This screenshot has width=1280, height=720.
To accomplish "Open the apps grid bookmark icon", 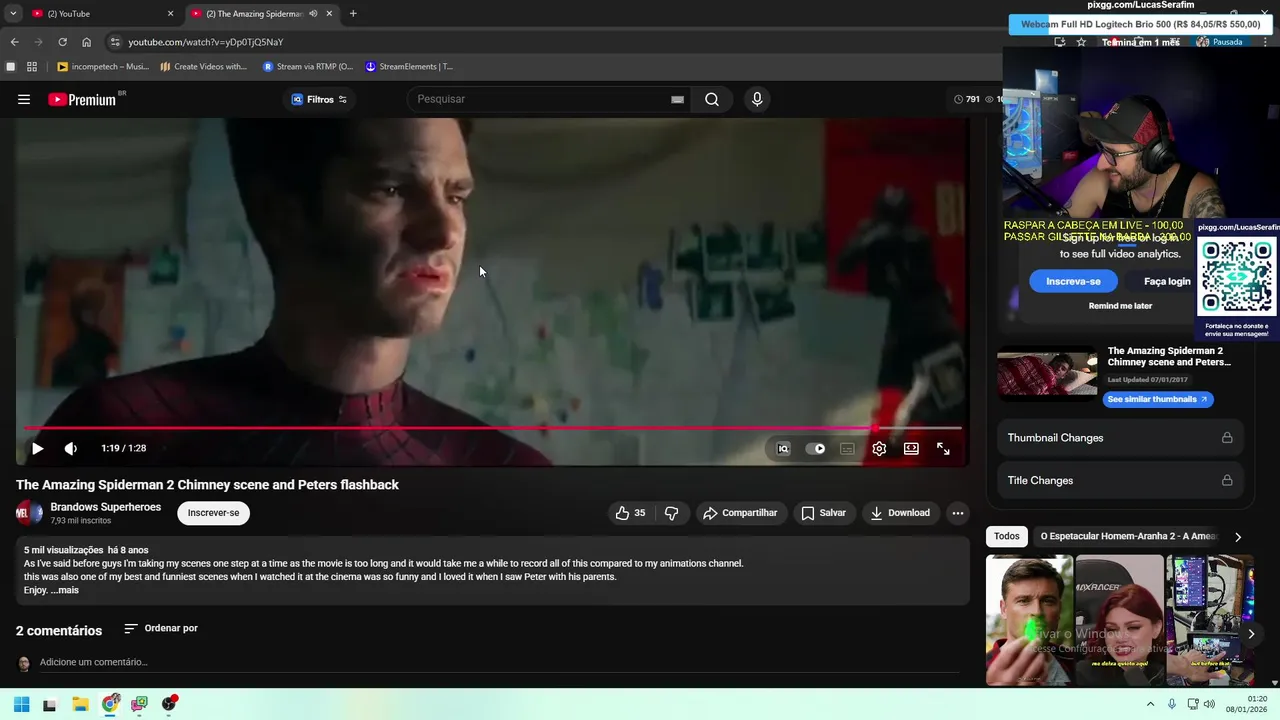I will [32, 67].
